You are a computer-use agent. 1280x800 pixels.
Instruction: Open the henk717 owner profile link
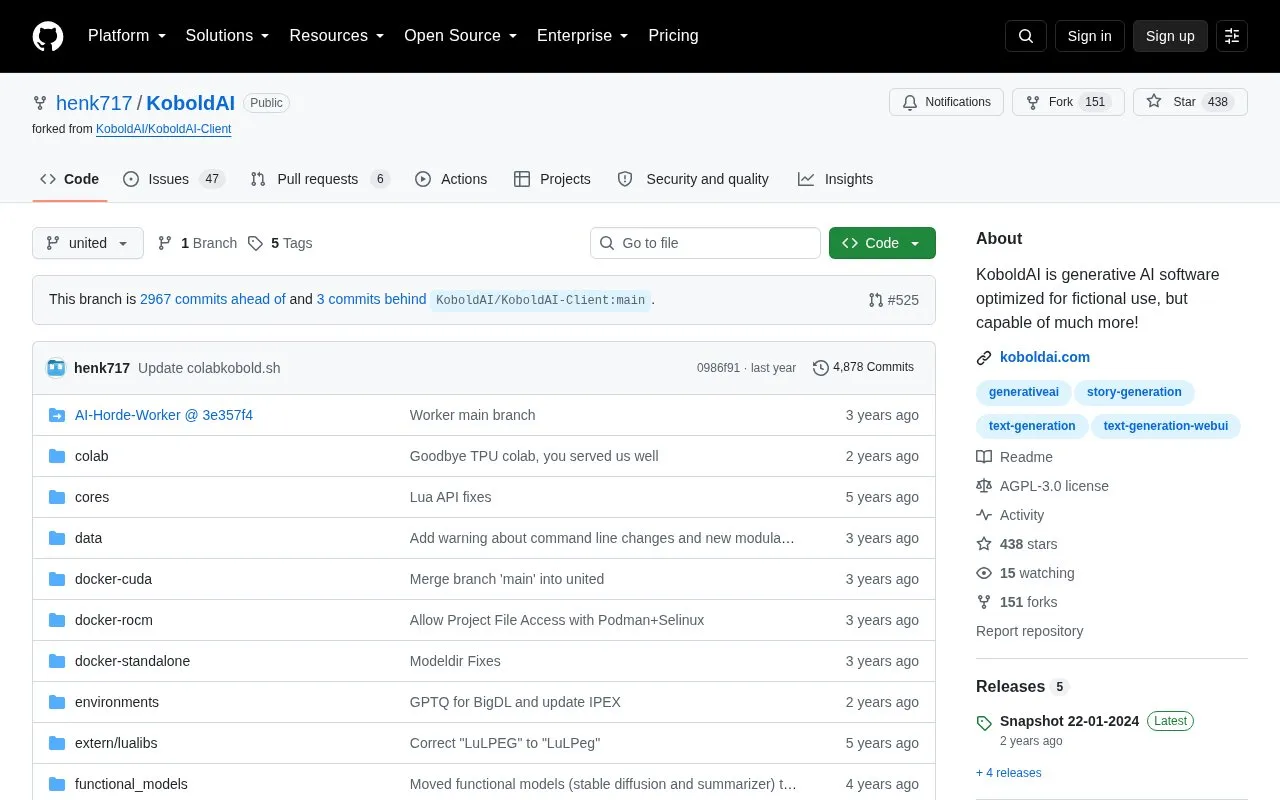[x=94, y=103]
